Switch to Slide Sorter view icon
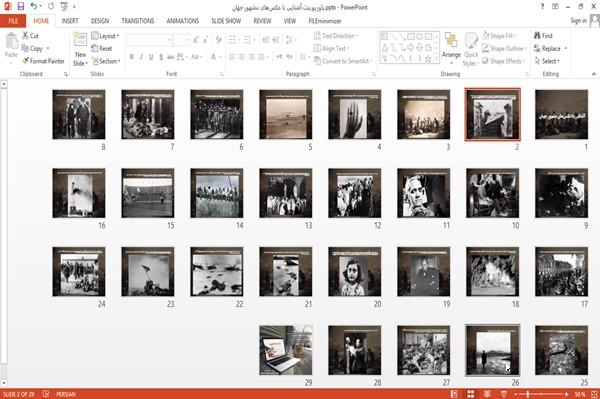This screenshot has width=600, height=399. click(470, 394)
